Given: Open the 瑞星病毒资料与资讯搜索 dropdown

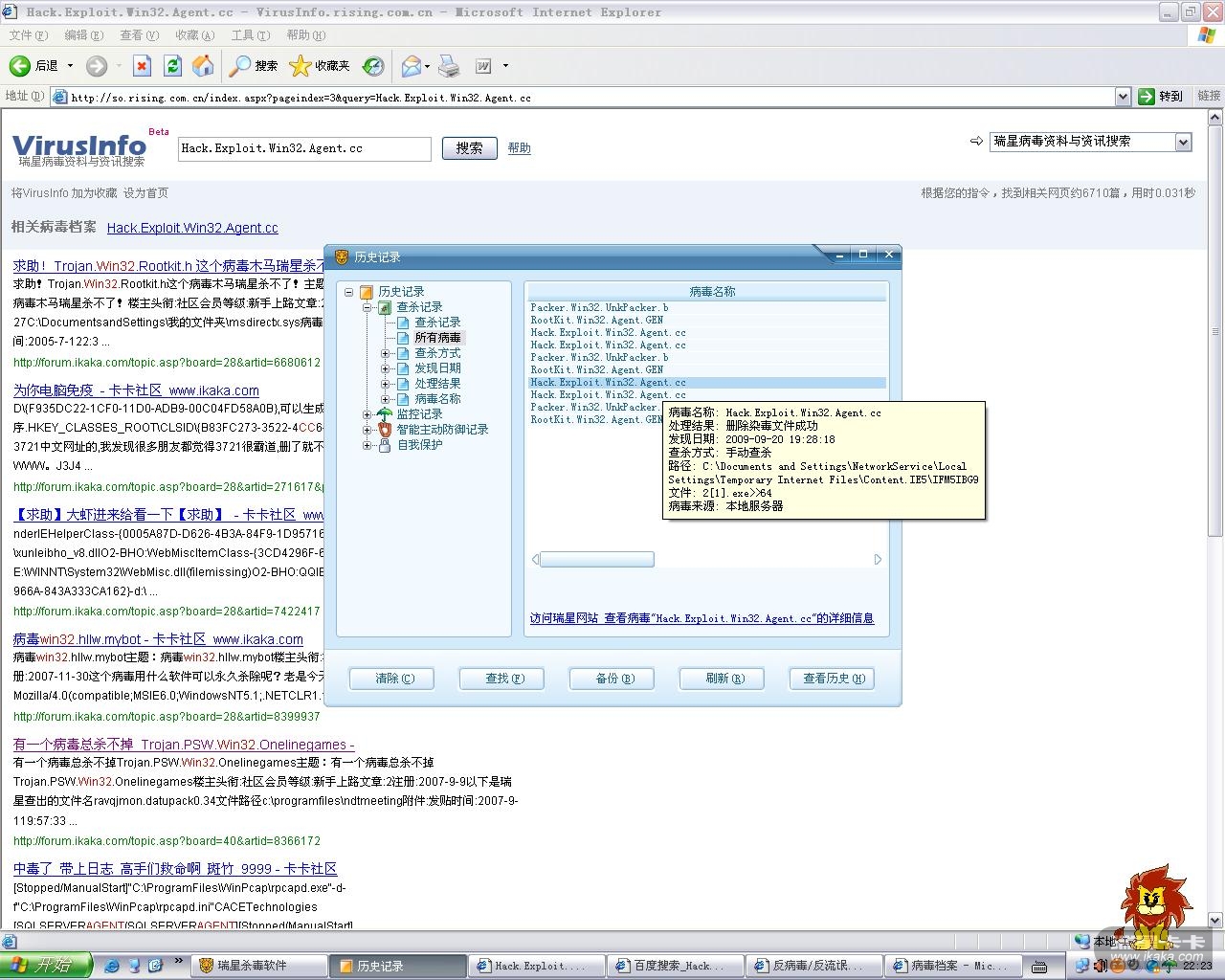Looking at the screenshot, I should (1183, 142).
